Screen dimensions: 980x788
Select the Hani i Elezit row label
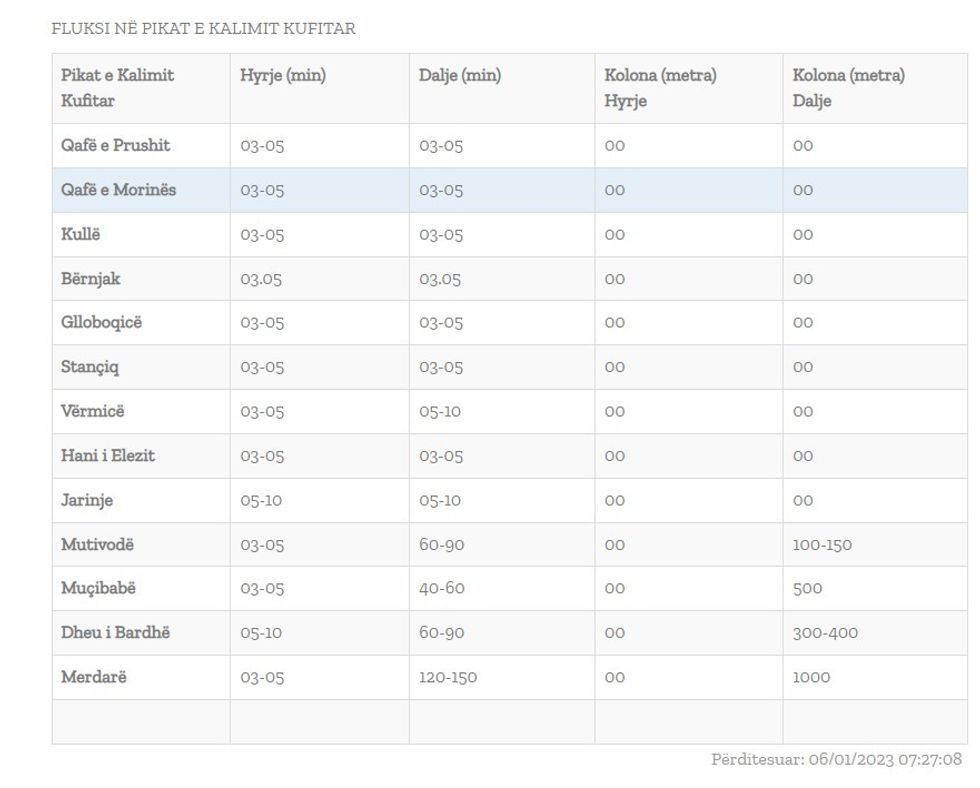pyautogui.click(x=108, y=456)
